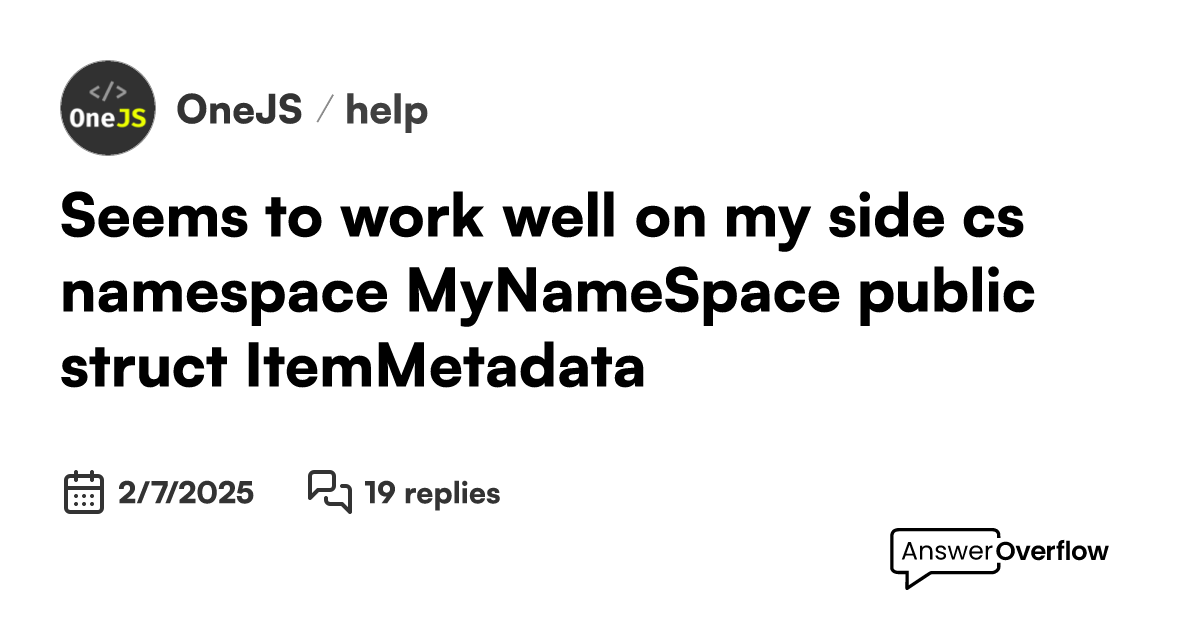Click the 19 replies count

click(x=432, y=493)
